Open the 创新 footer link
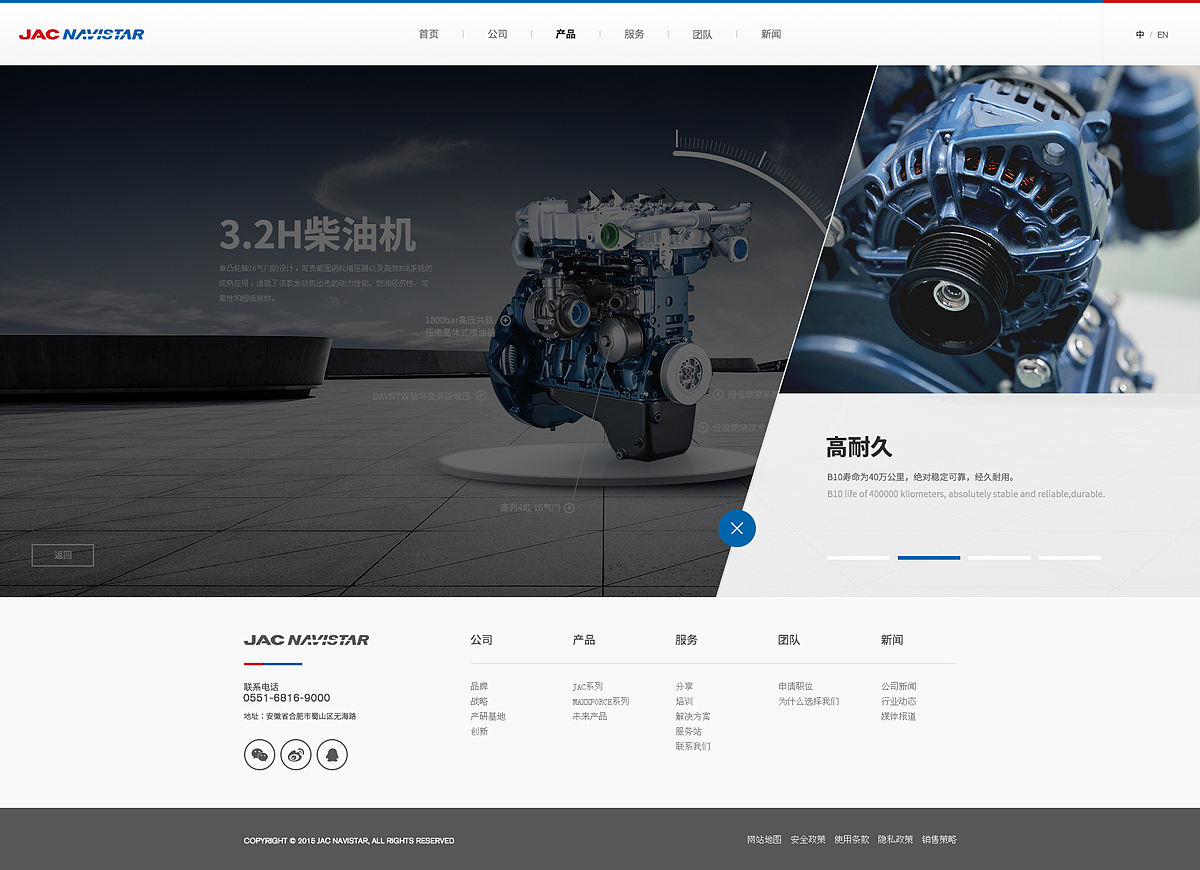This screenshot has height=870, width=1200. tap(479, 731)
